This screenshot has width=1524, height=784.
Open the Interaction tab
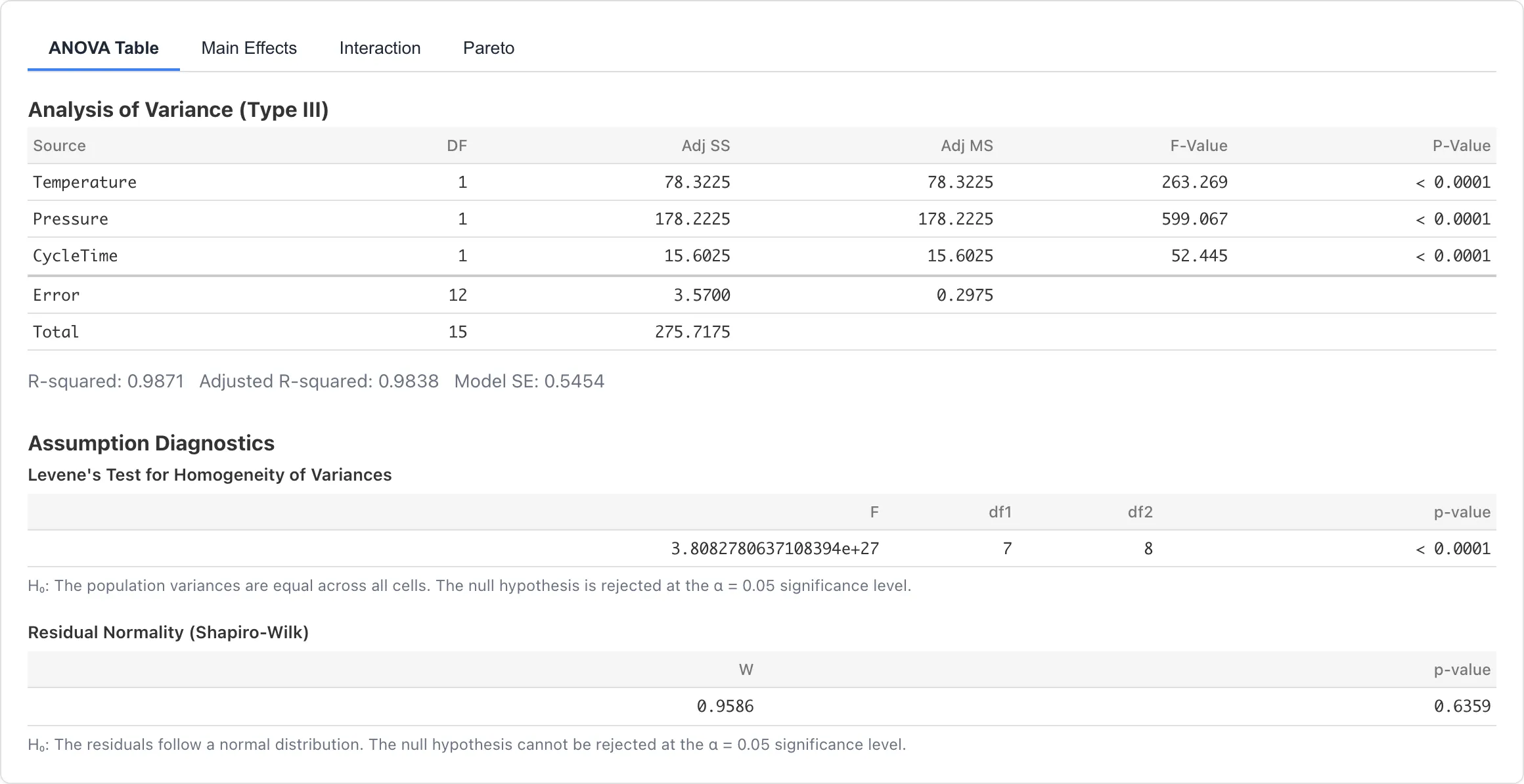click(380, 48)
